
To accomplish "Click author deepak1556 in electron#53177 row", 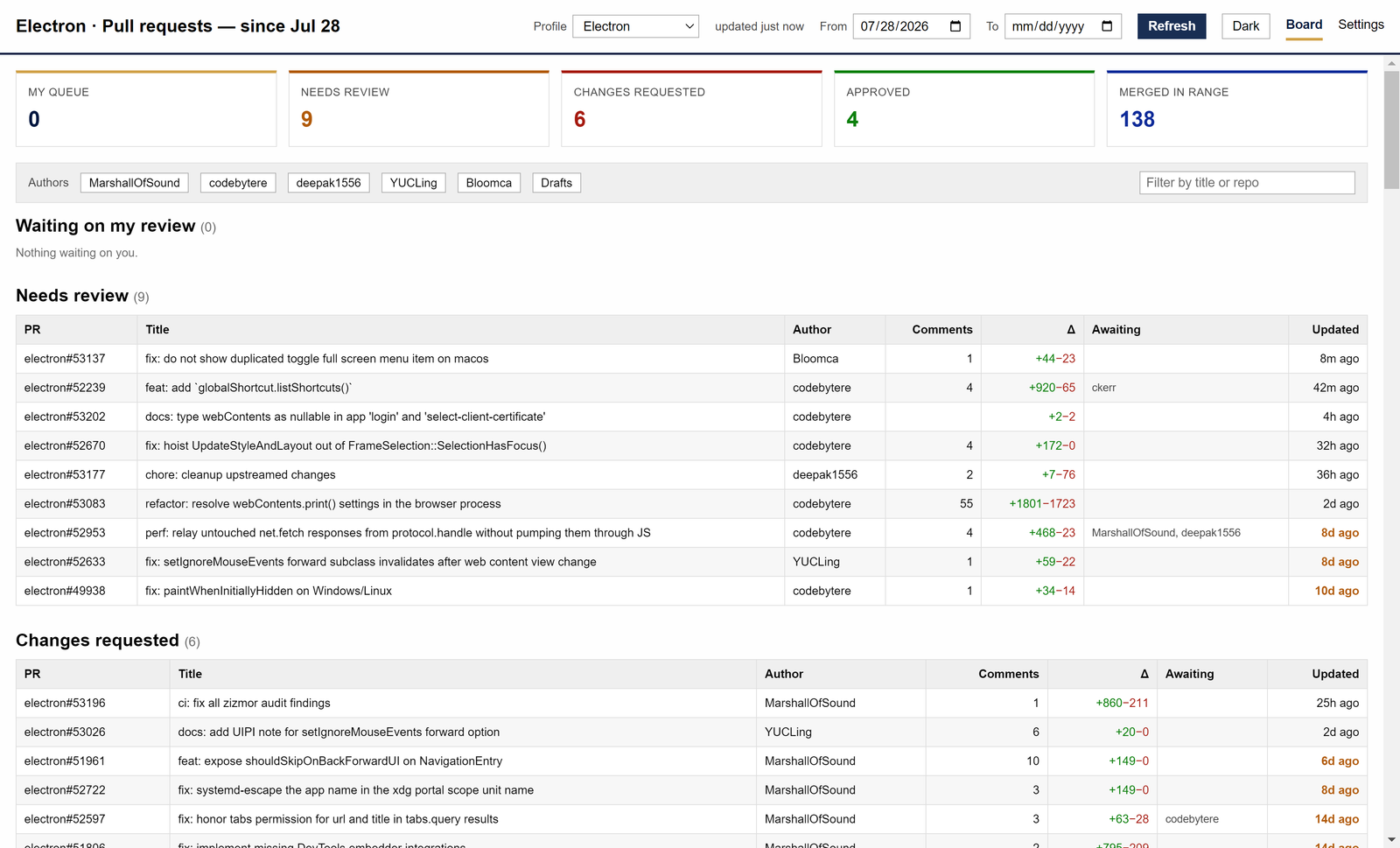I will [825, 474].
